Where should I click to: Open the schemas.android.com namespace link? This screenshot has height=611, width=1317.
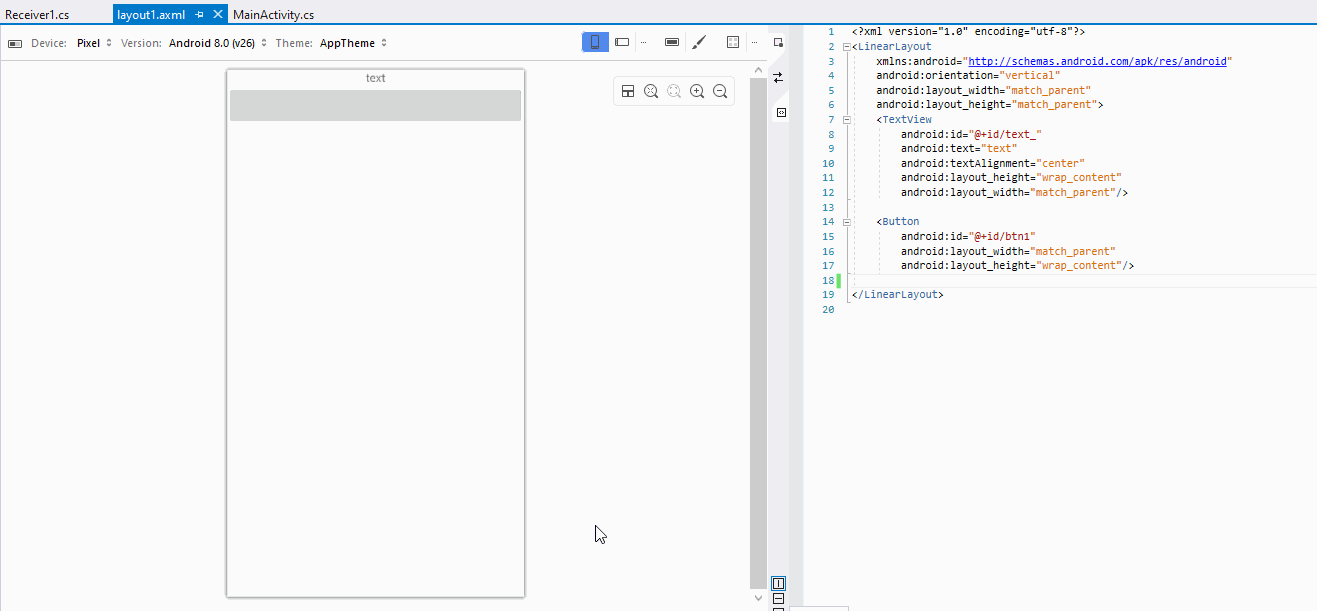(1097, 61)
